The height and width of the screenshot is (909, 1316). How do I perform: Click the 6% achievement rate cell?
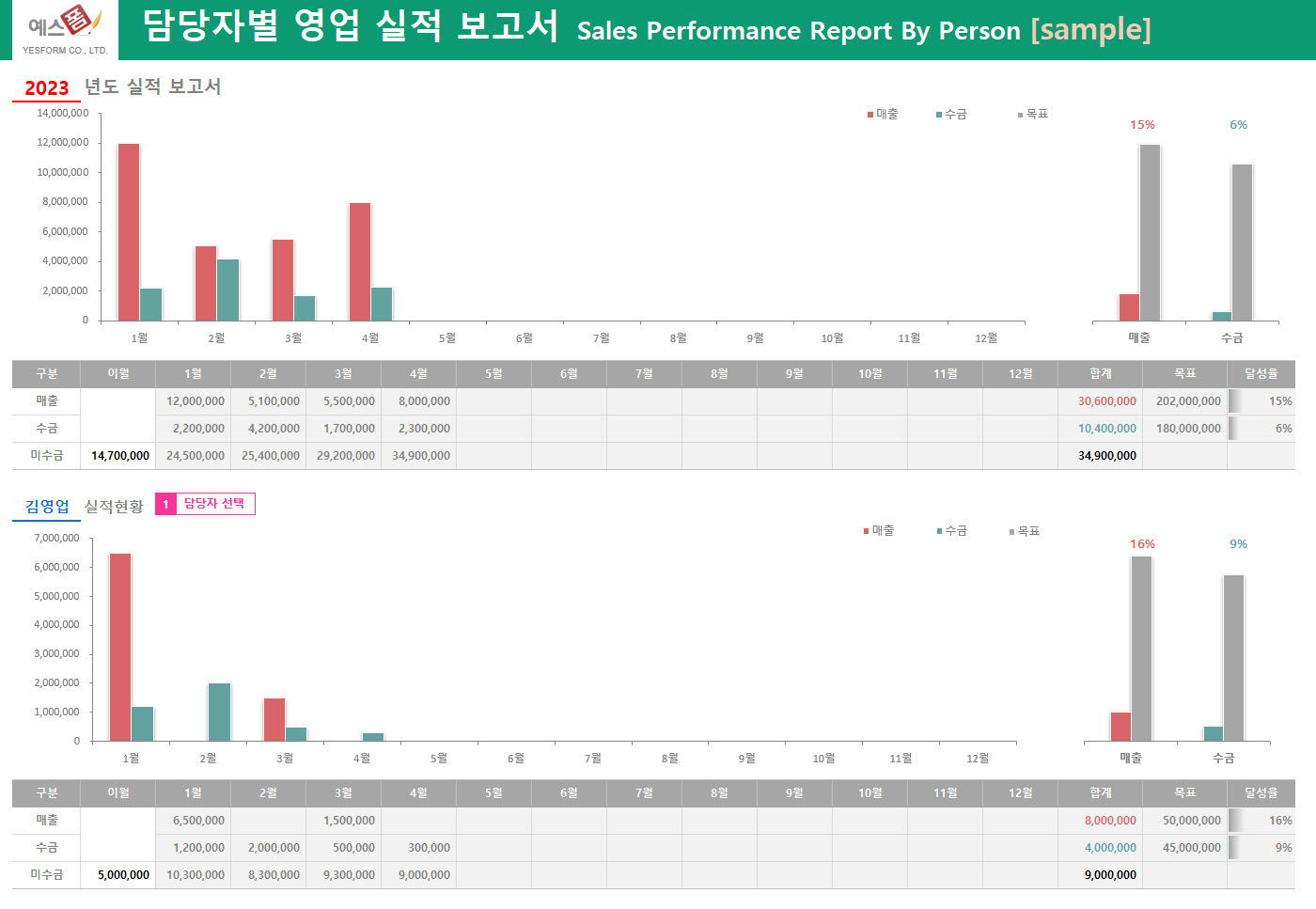pos(1261,429)
